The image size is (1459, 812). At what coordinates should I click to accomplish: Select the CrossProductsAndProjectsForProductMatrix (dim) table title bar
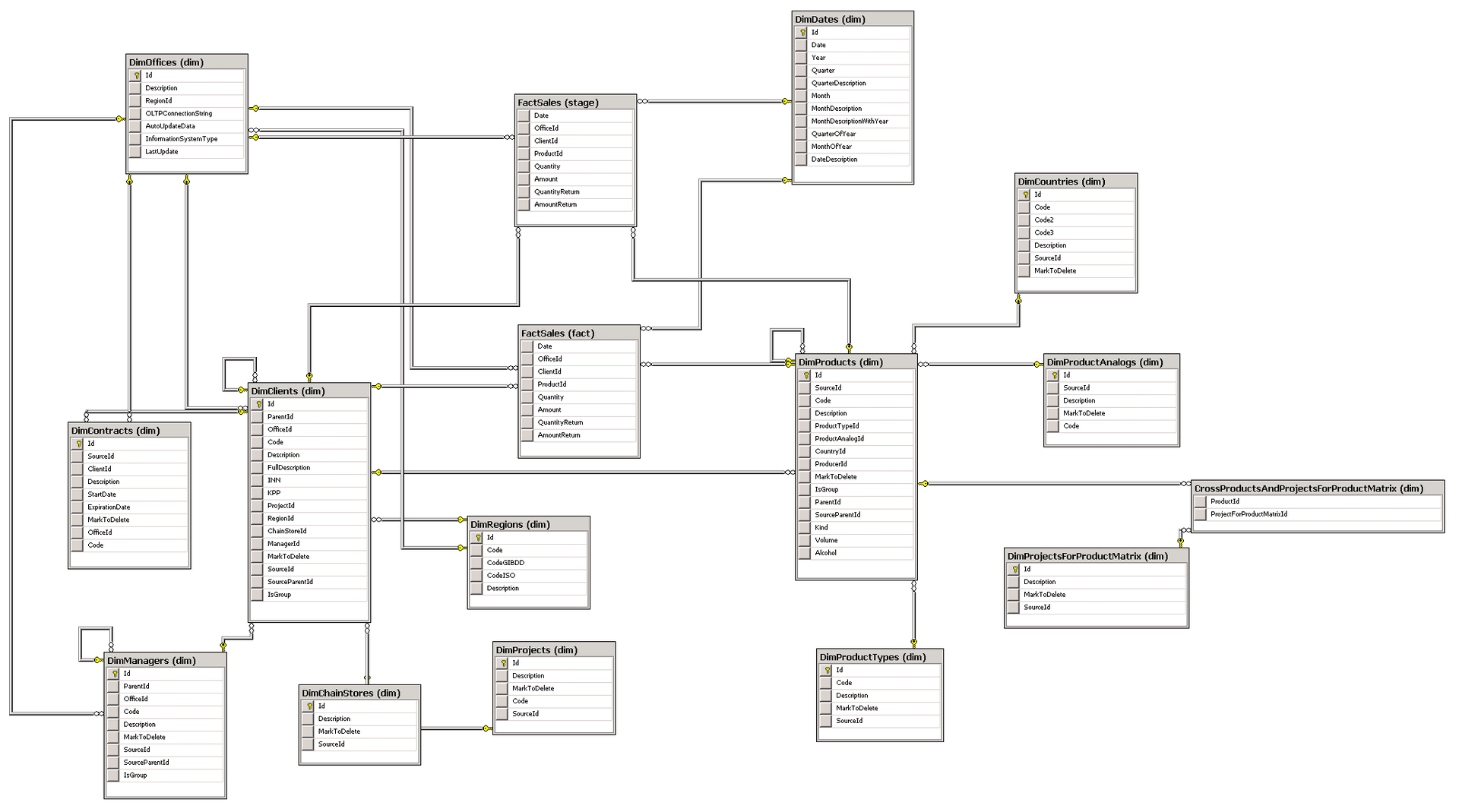coord(1318,488)
